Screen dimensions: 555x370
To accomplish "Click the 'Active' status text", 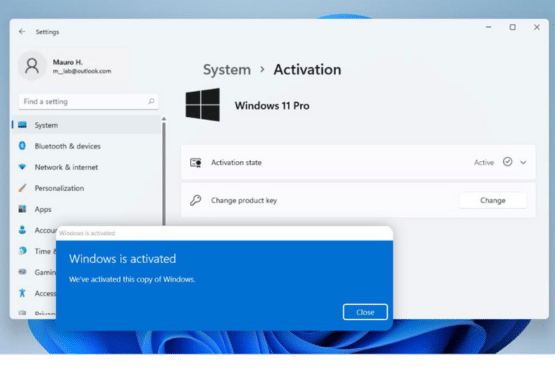I will (484, 163).
